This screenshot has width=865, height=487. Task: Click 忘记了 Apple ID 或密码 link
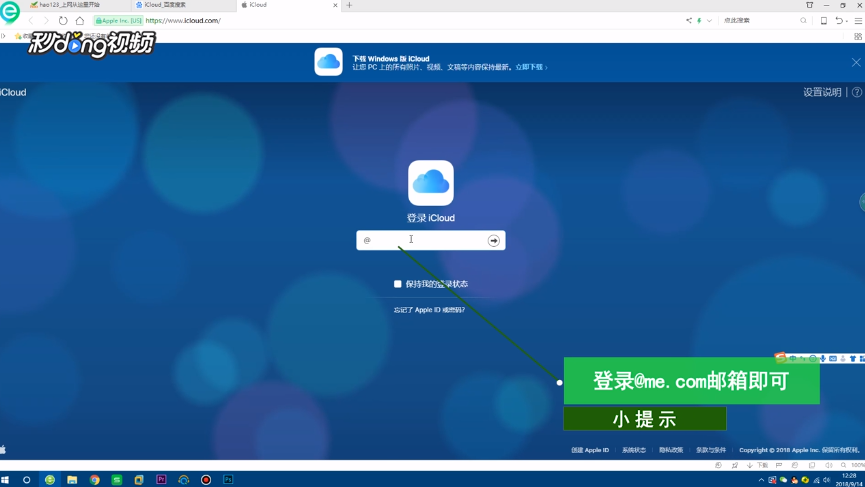tap(429, 310)
